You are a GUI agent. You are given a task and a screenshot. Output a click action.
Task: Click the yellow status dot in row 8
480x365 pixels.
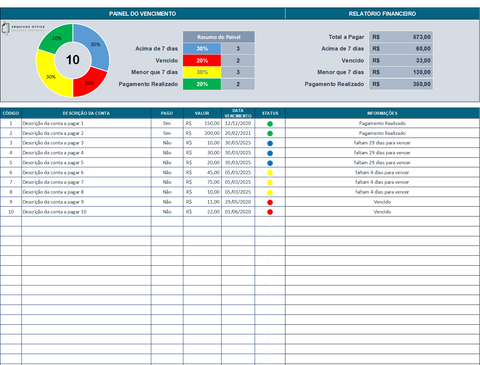(270, 192)
